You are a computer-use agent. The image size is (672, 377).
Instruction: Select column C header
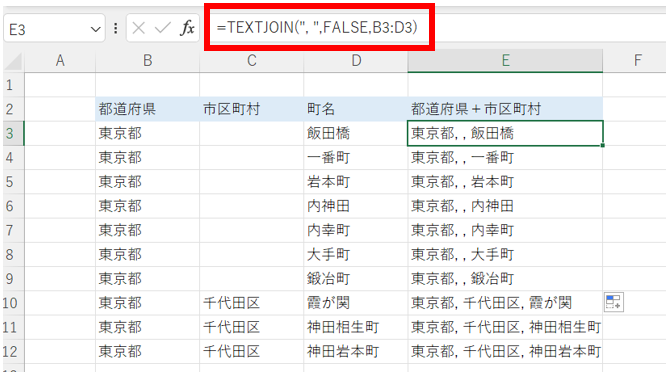click(252, 61)
